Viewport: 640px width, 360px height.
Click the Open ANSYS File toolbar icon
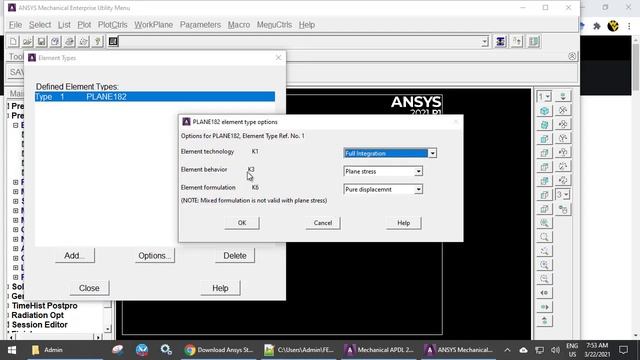pyautogui.click(x=27, y=42)
